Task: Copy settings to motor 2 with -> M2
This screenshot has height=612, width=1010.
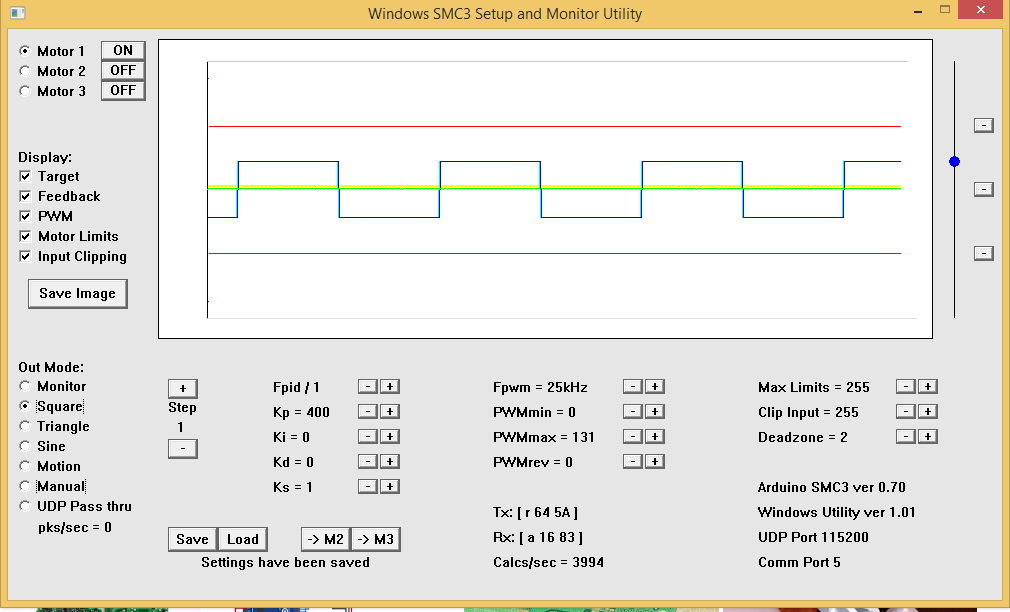Action: point(325,540)
